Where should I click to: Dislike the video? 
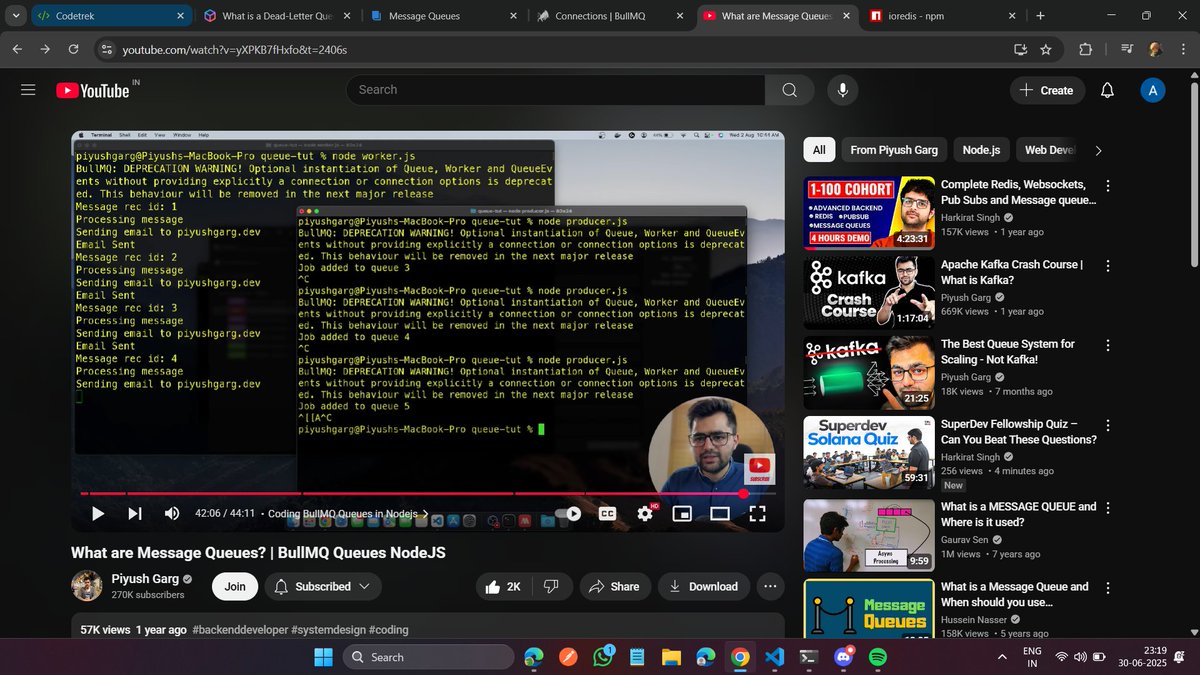pyautogui.click(x=551, y=586)
